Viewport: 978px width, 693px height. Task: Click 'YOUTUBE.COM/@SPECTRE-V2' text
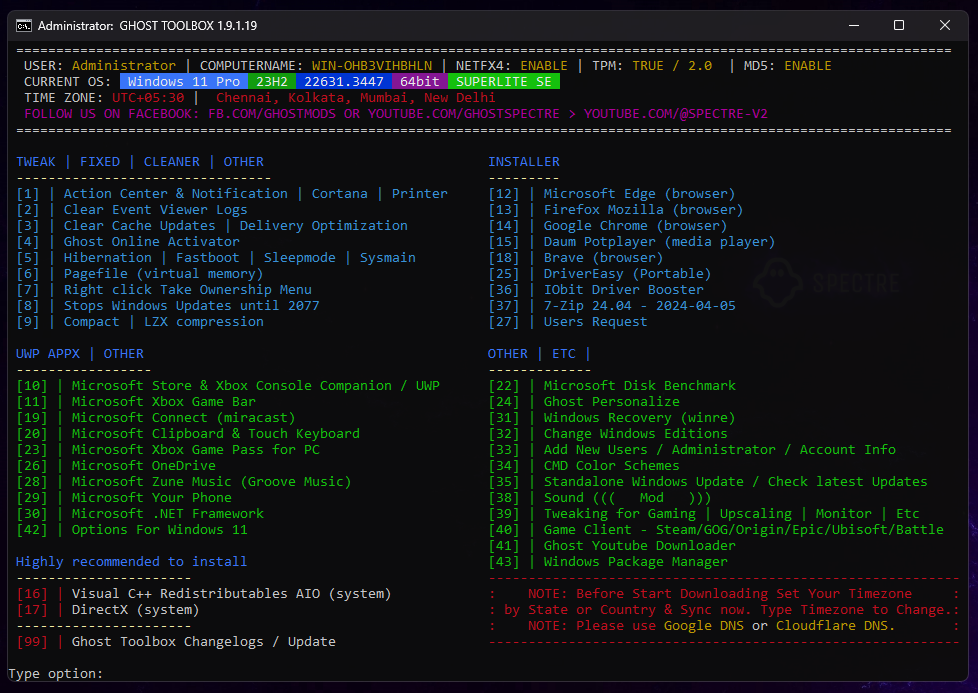675,114
